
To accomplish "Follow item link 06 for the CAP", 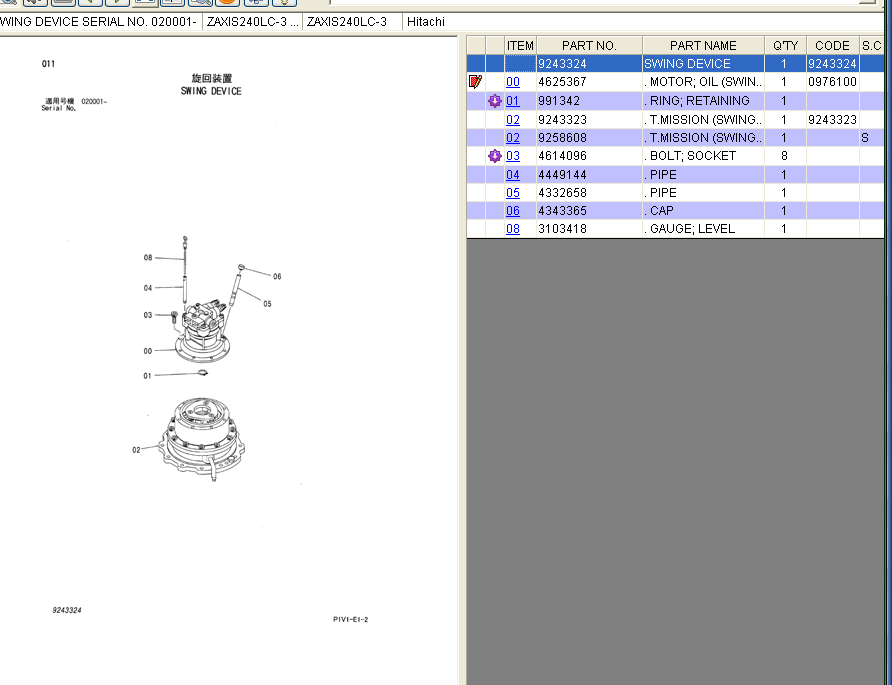I will [x=513, y=211].
